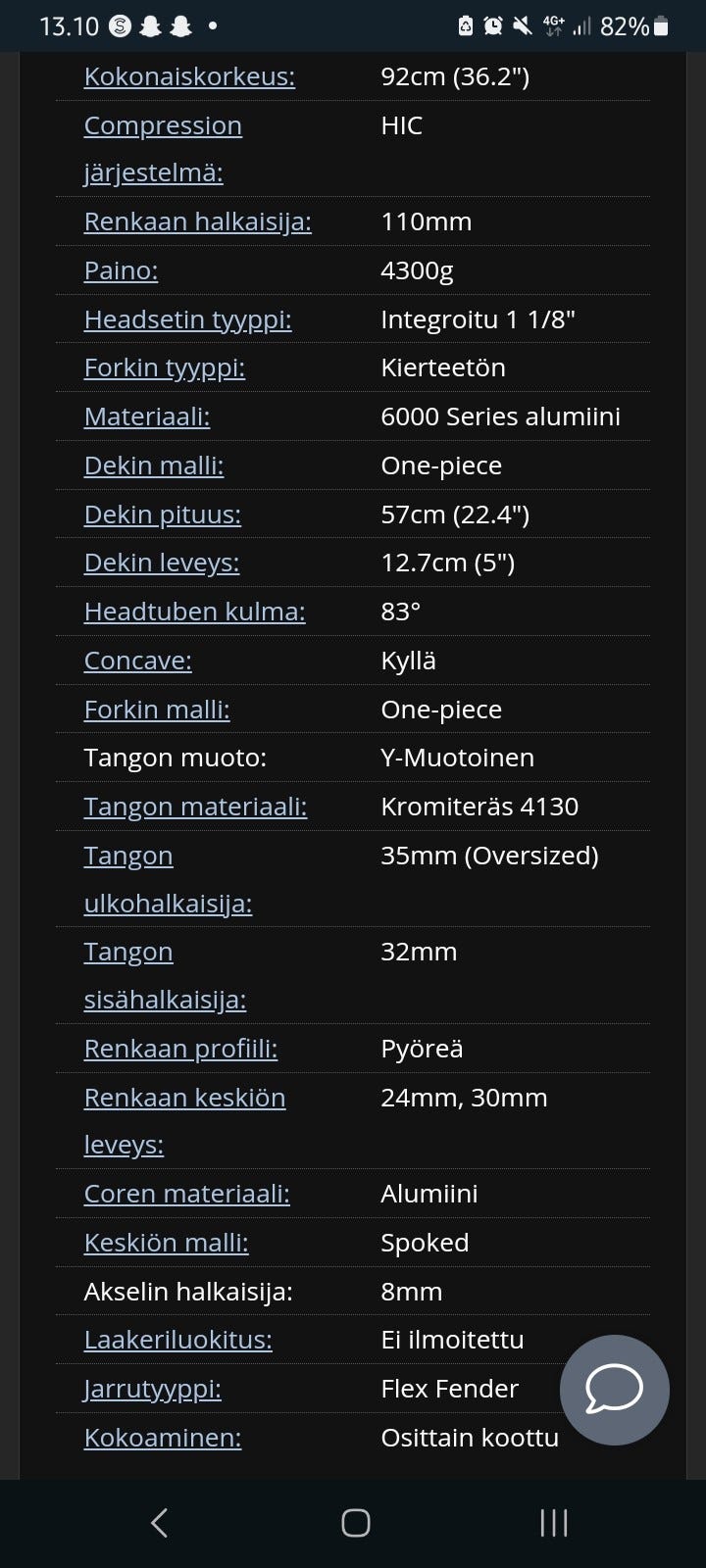Click the Headtuben kulma link

tap(194, 612)
